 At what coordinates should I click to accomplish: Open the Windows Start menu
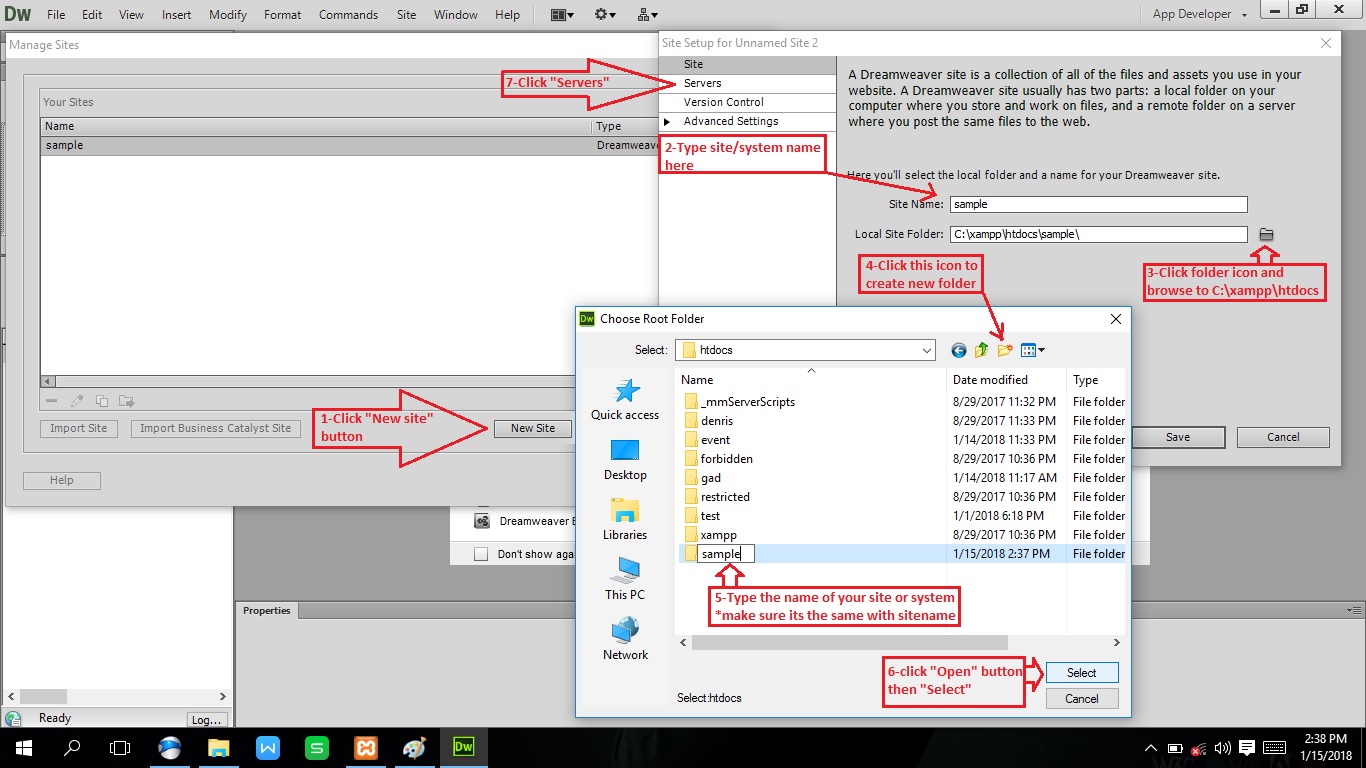point(23,748)
